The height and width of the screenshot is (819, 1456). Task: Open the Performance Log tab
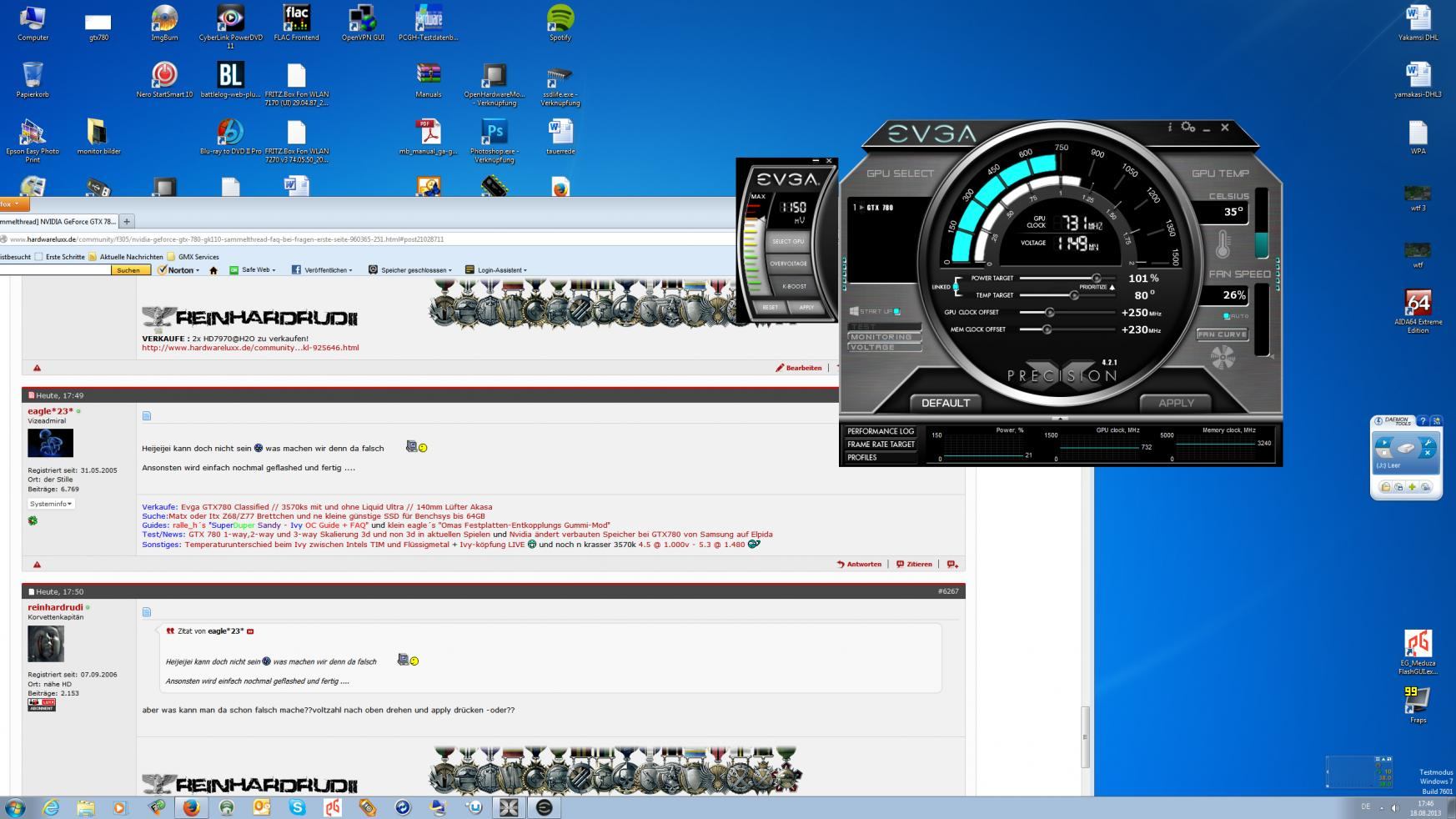pyautogui.click(x=881, y=431)
